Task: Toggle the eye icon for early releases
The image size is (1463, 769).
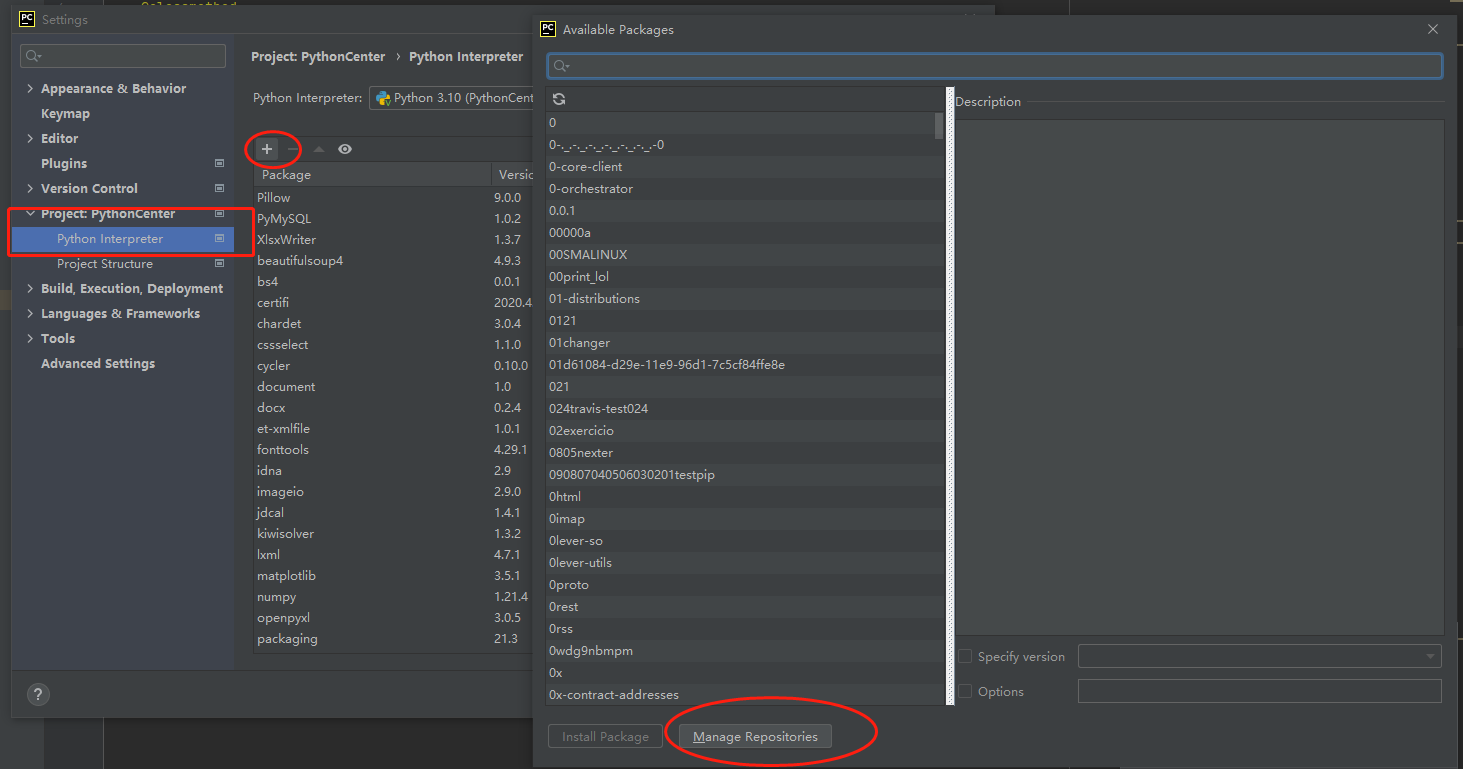Action: (x=345, y=149)
